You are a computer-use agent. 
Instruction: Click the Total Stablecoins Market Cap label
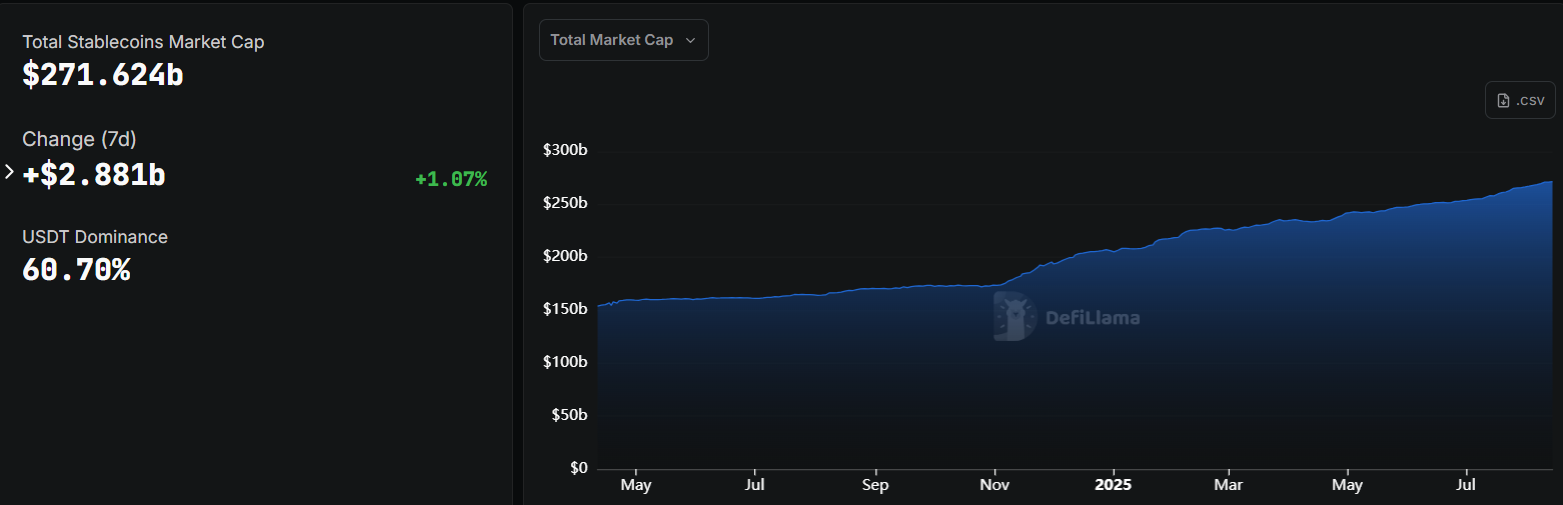click(x=143, y=42)
